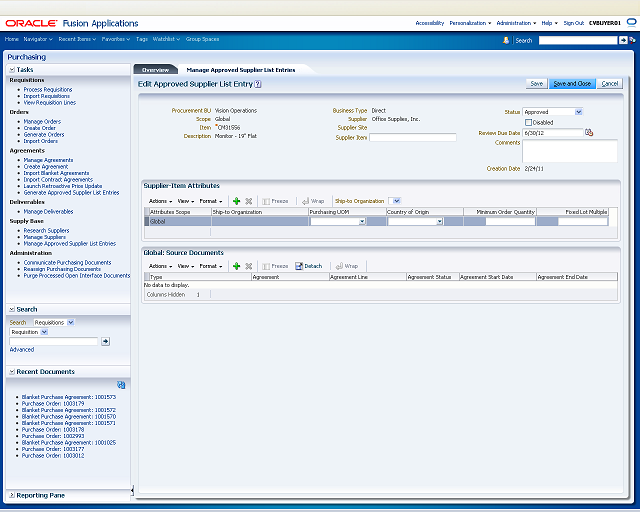Open Research Suppliers task link

(x=47, y=231)
